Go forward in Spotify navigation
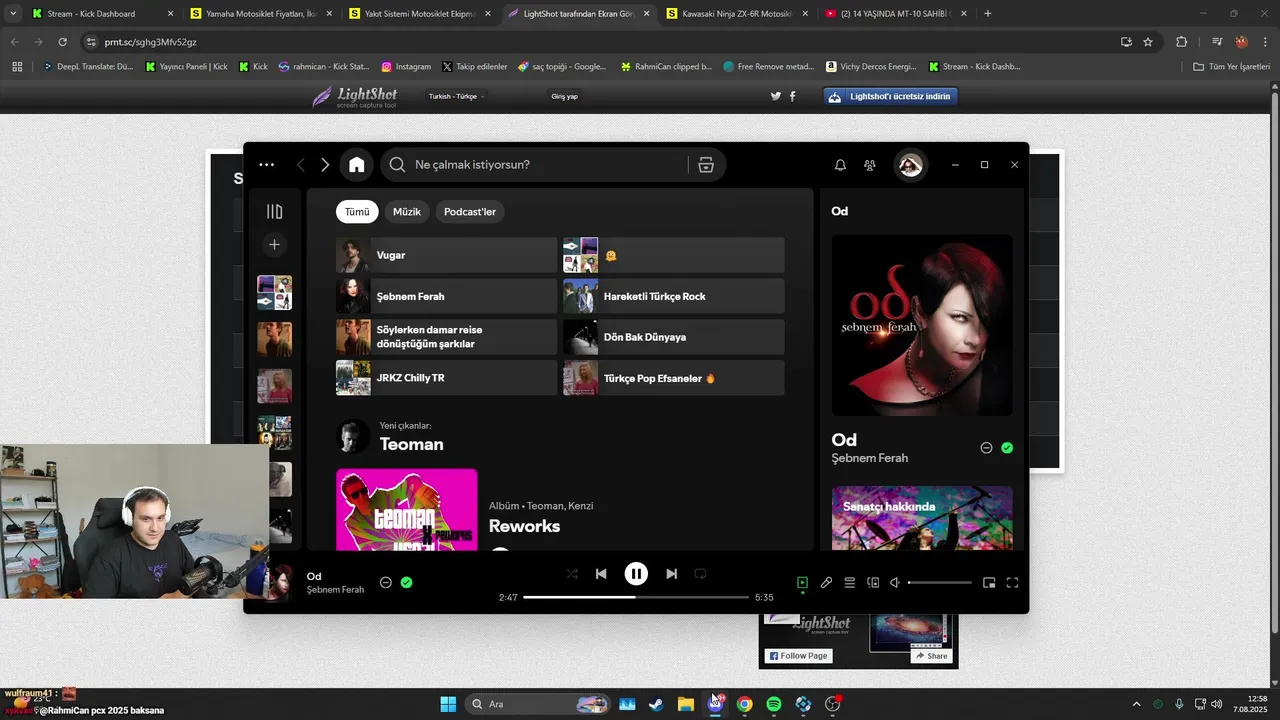The height and width of the screenshot is (720, 1280). tap(325, 165)
